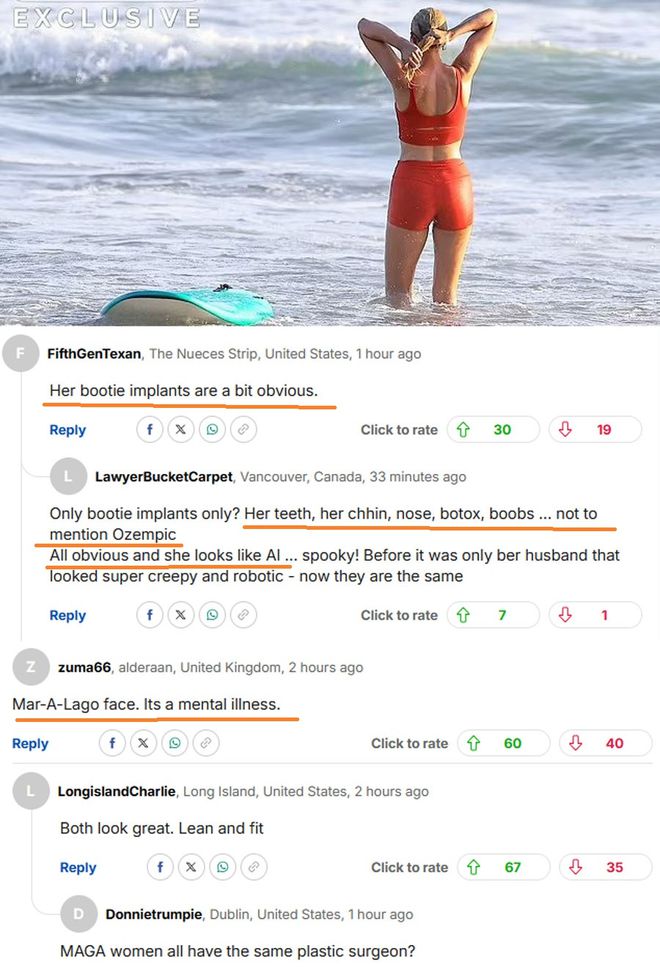Open the exclusive beach photo
The image size is (660, 967).
pyautogui.click(x=330, y=163)
